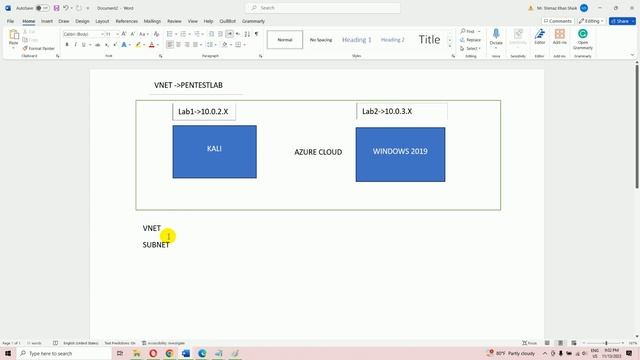This screenshot has height=360, width=640.
Task: Toggle Strikethrough formatting
Action: pos(98,45)
